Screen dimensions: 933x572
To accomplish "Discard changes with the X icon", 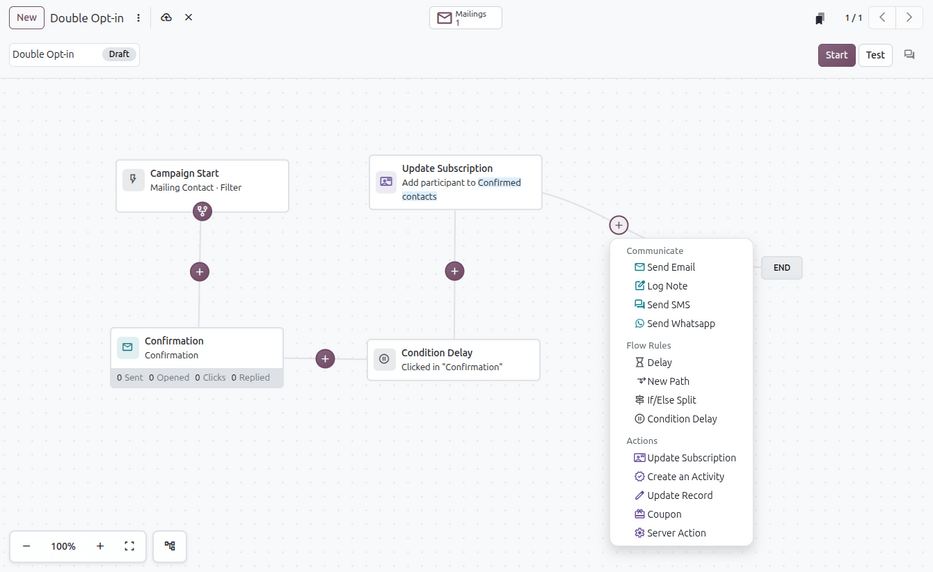I will pyautogui.click(x=189, y=17).
